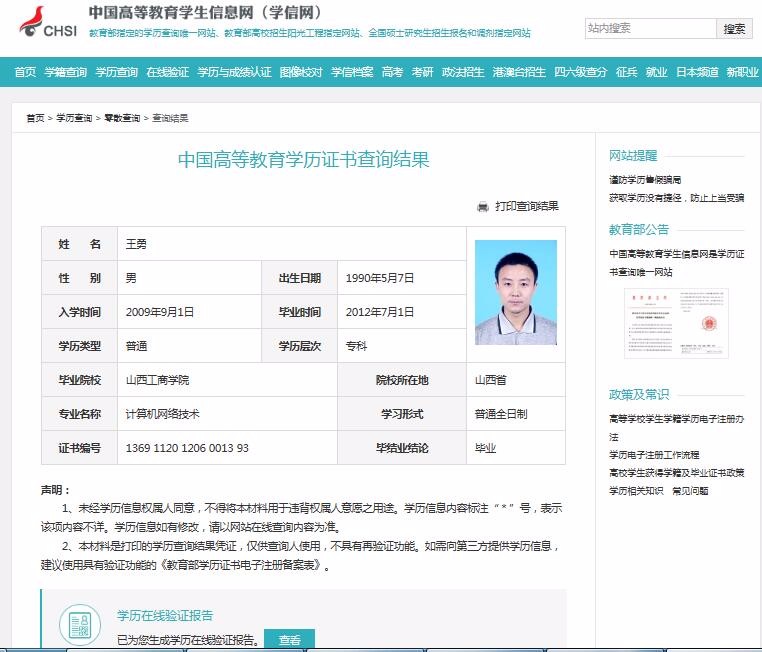The height and width of the screenshot is (652, 762).
Task: Click the 学历查询 breadcrumb link
Action: pyautogui.click(x=74, y=118)
